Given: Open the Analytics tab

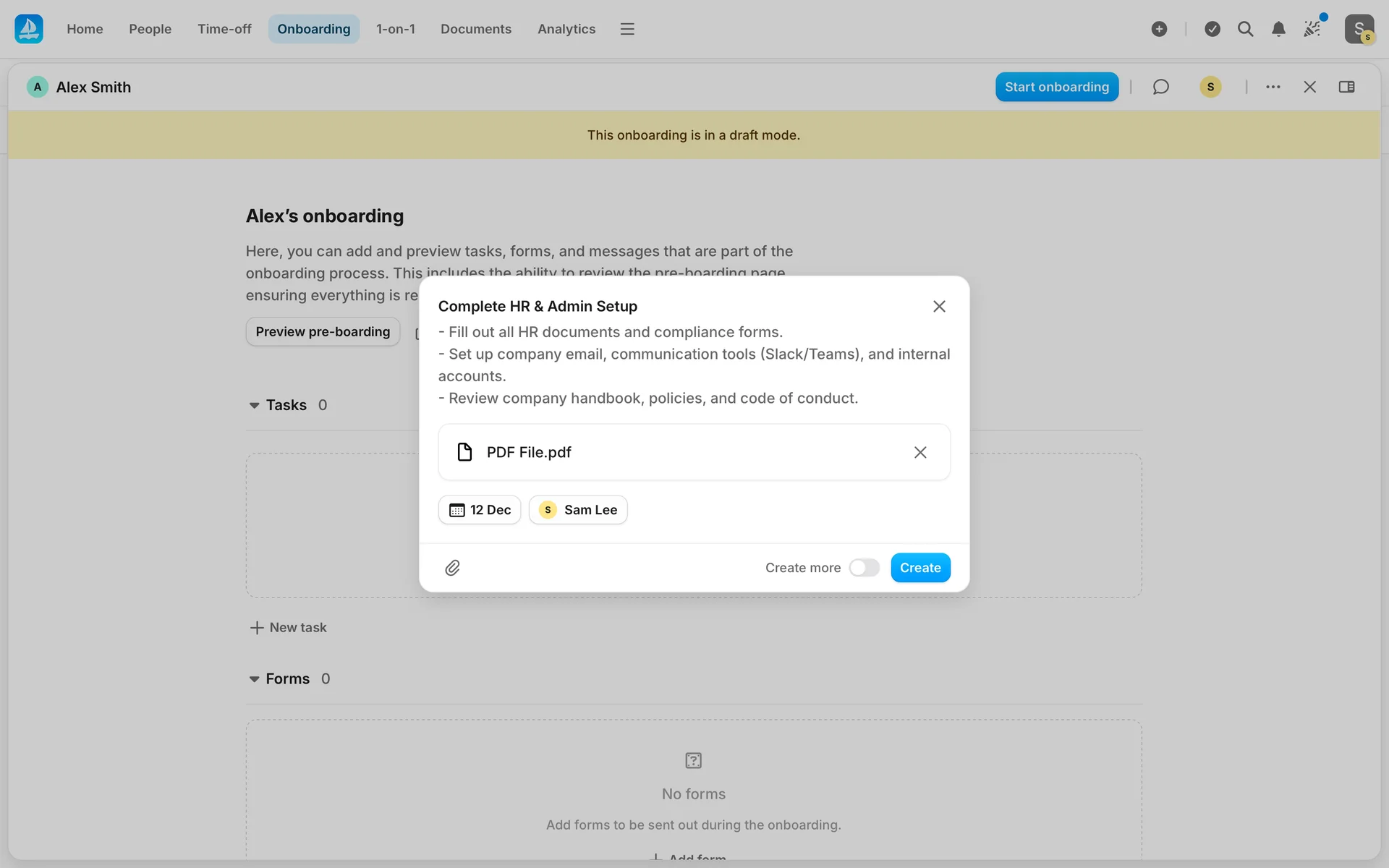Looking at the screenshot, I should coord(566,29).
